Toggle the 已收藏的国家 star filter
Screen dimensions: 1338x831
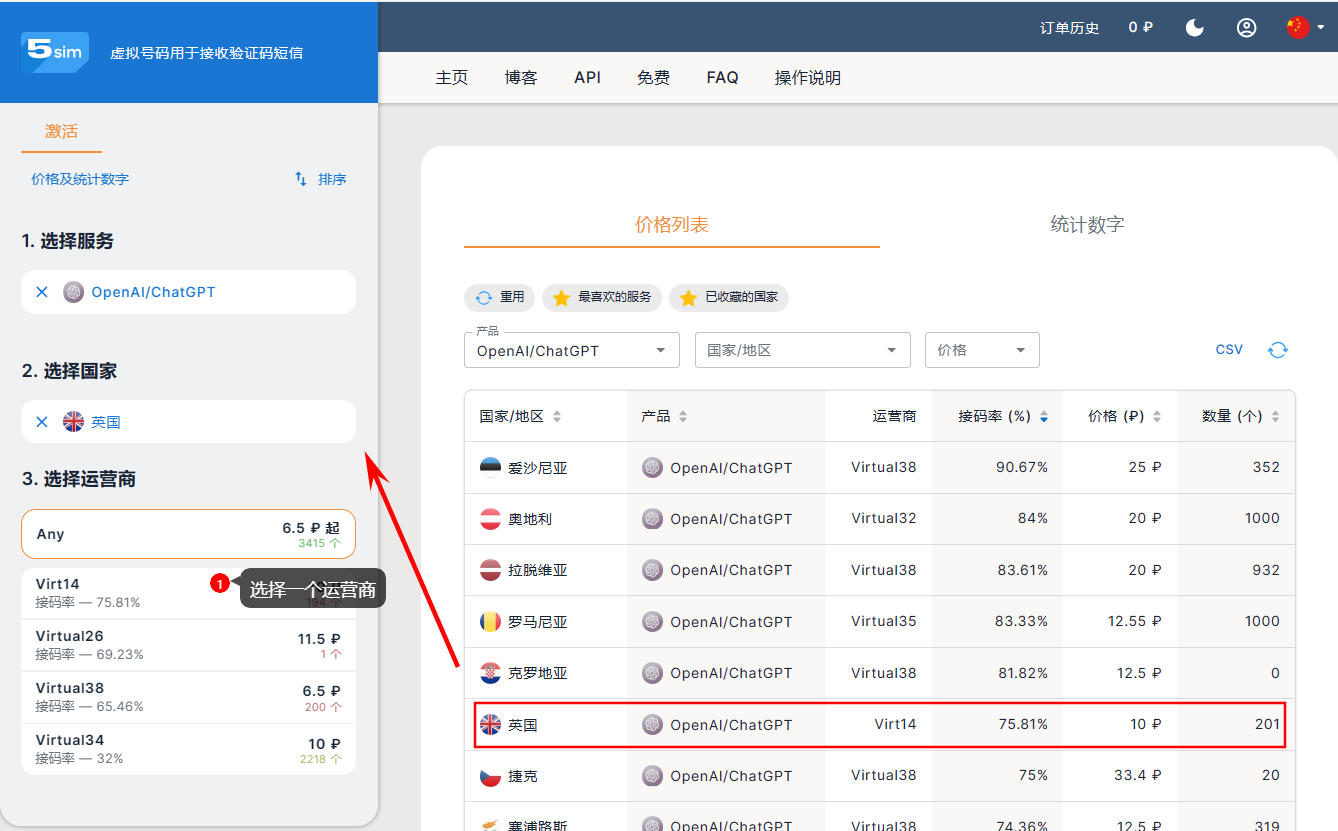pyautogui.click(x=729, y=298)
